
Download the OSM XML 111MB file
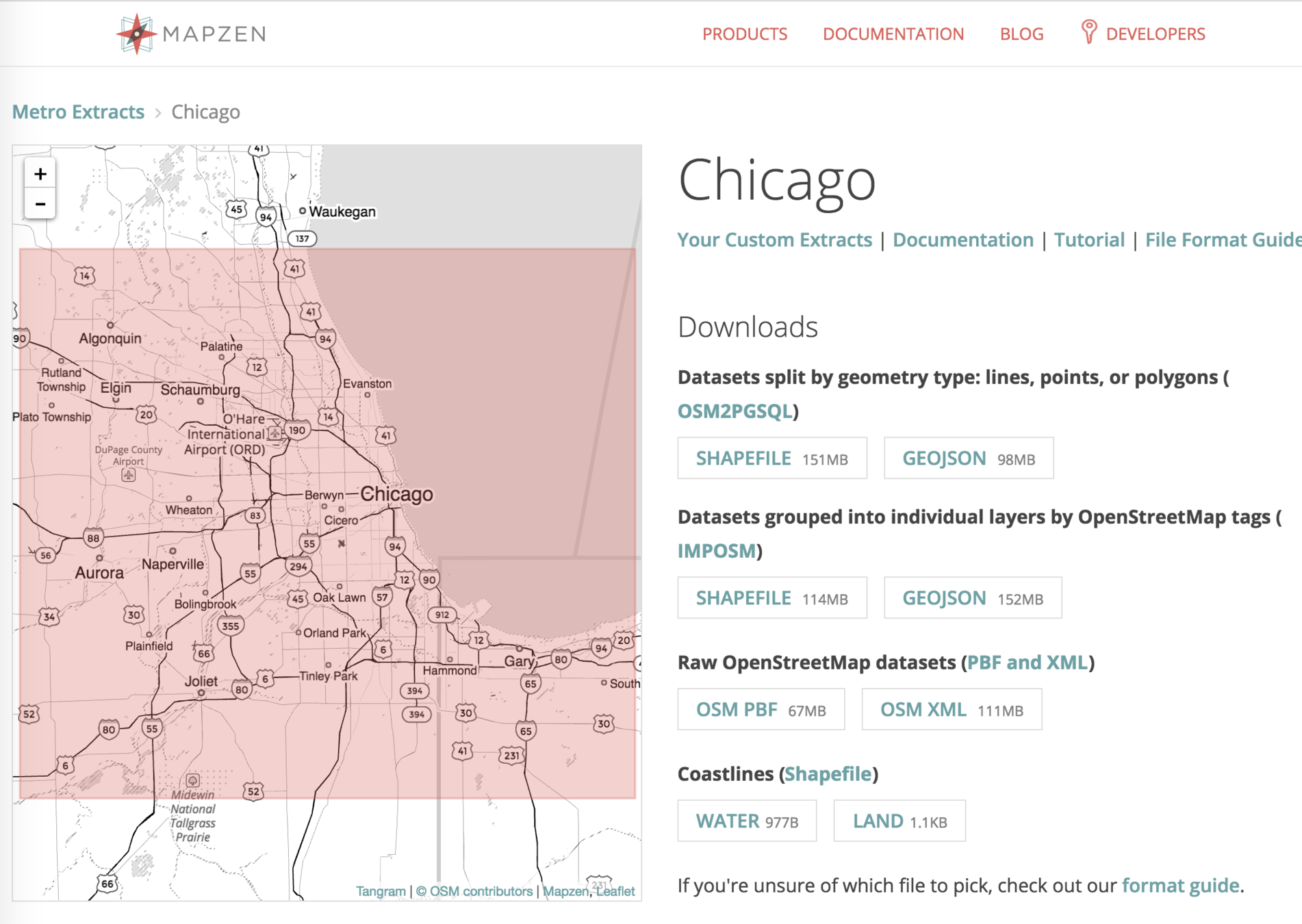click(952, 709)
